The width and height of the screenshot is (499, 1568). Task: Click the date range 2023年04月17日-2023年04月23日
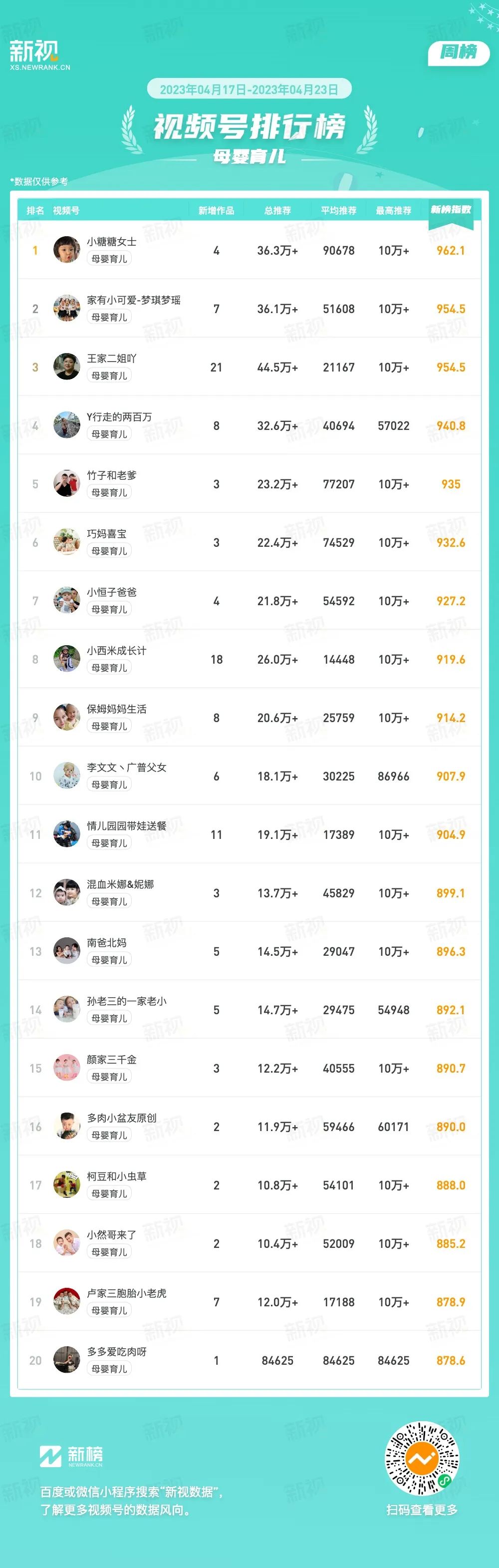(x=249, y=89)
